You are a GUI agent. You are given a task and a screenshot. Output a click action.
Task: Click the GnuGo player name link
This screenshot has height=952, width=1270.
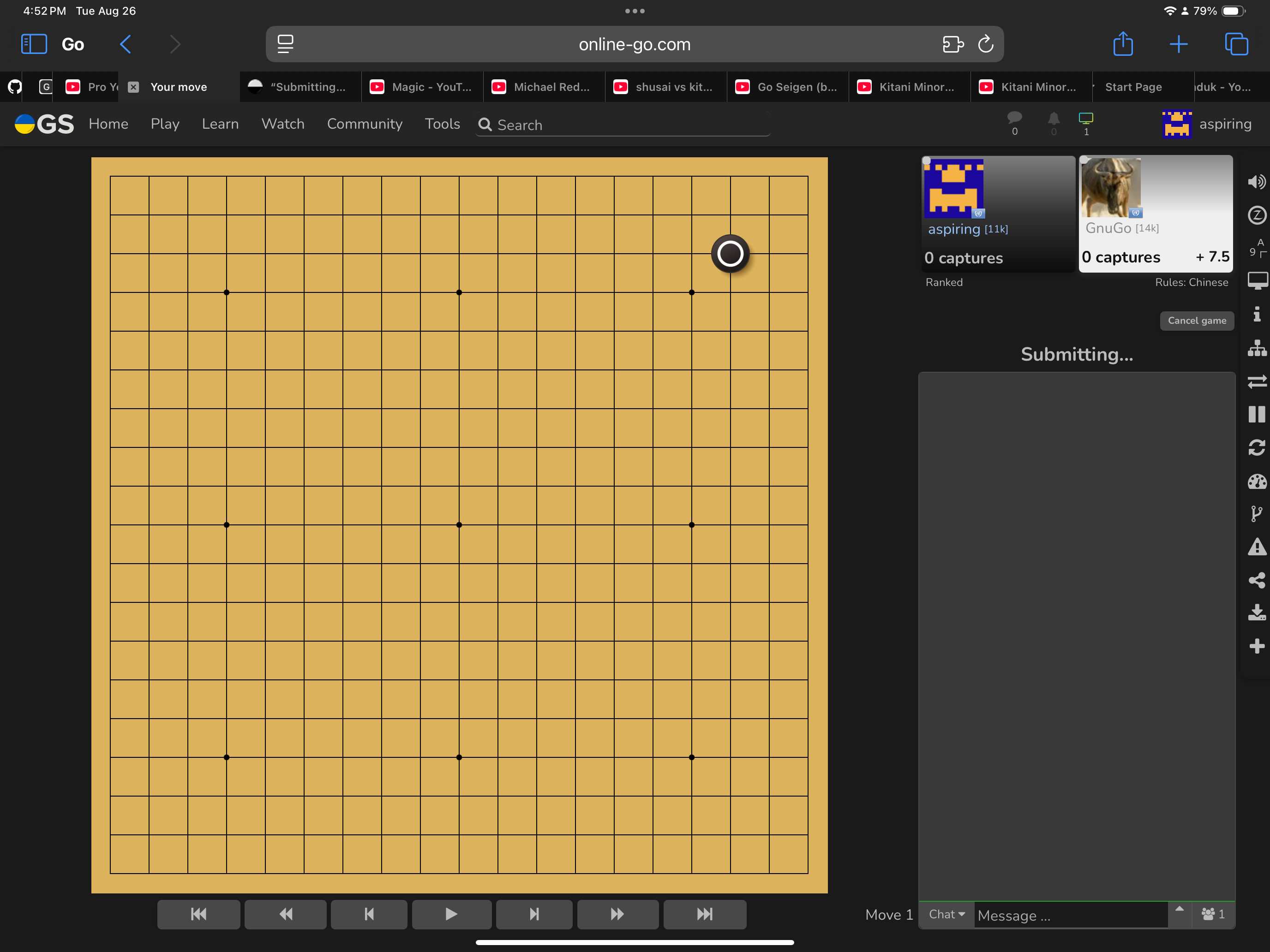pos(1108,228)
